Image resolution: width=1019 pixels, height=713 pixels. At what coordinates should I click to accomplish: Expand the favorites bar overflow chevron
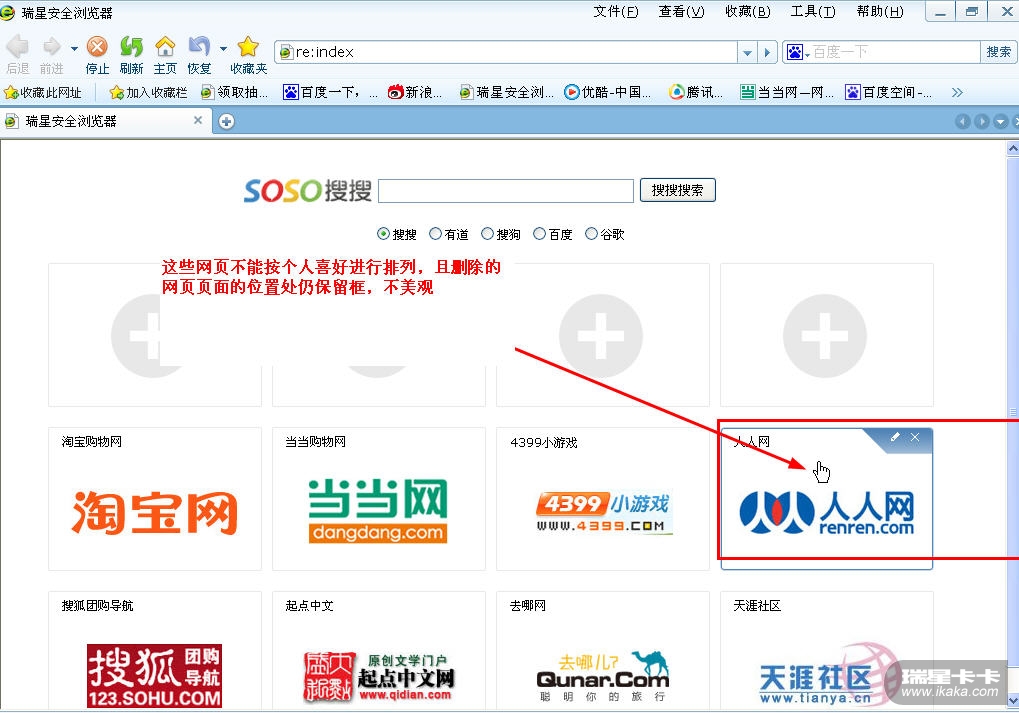point(957,92)
